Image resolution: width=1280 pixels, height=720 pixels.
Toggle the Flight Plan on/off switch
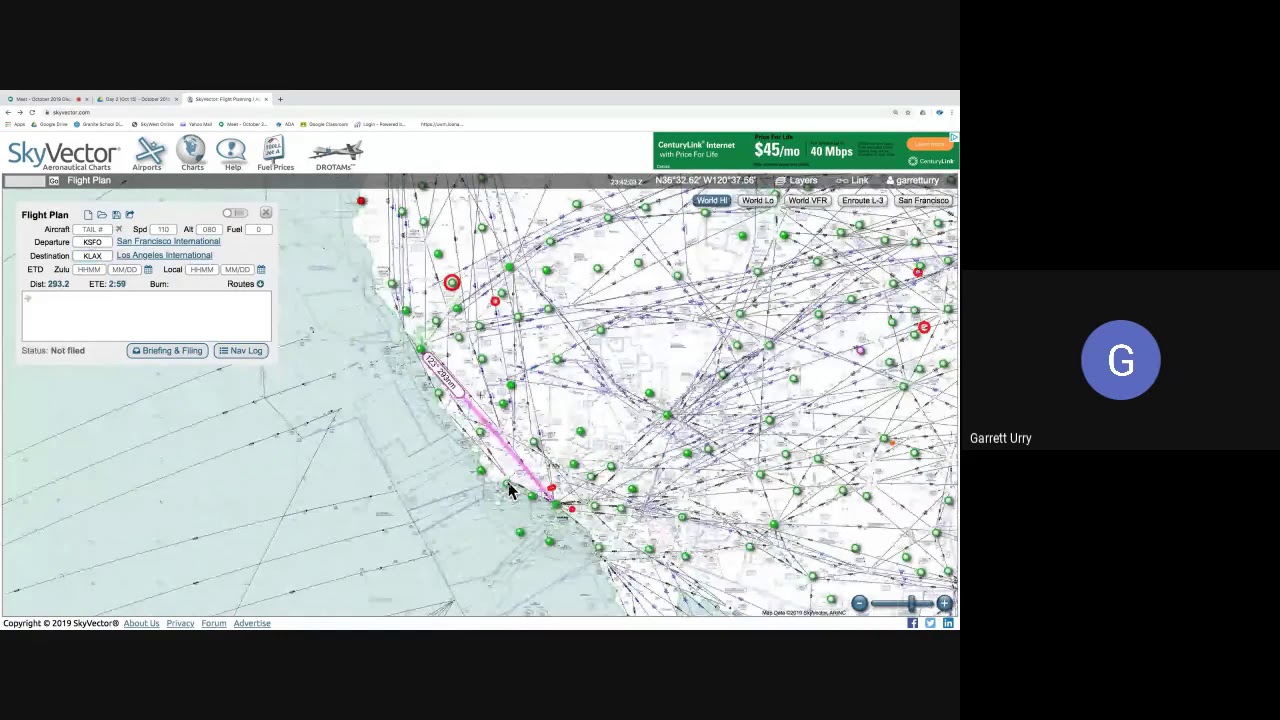click(235, 213)
